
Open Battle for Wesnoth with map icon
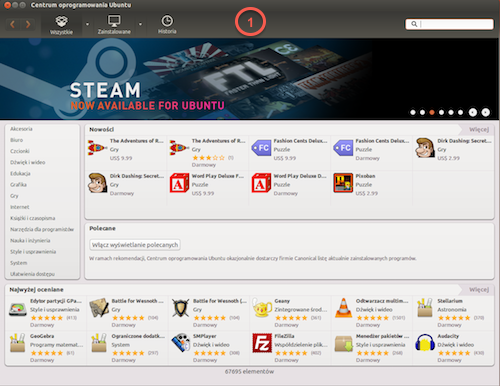tap(99, 308)
